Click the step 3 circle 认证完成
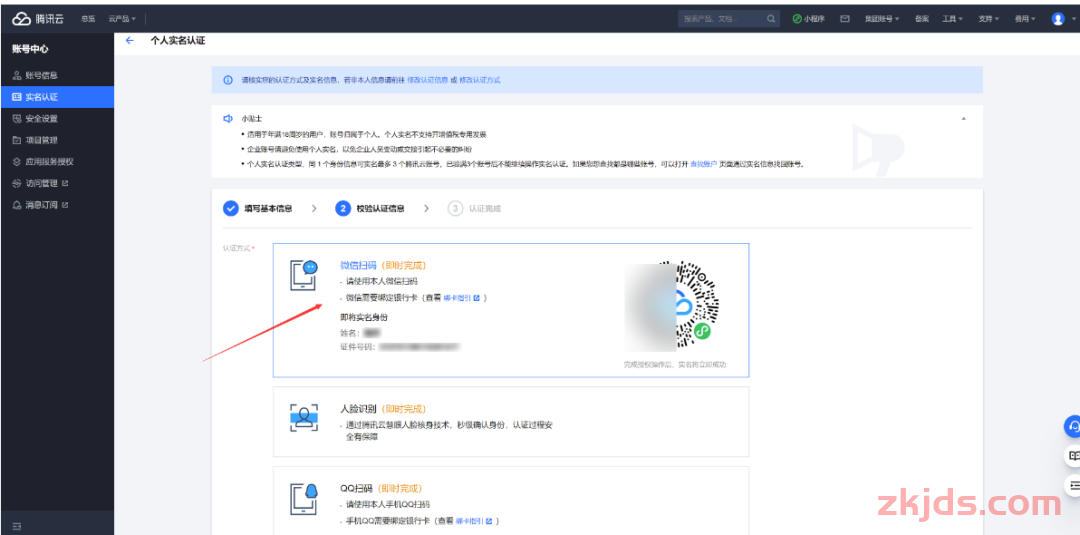The height and width of the screenshot is (535, 1080). [x=455, y=208]
